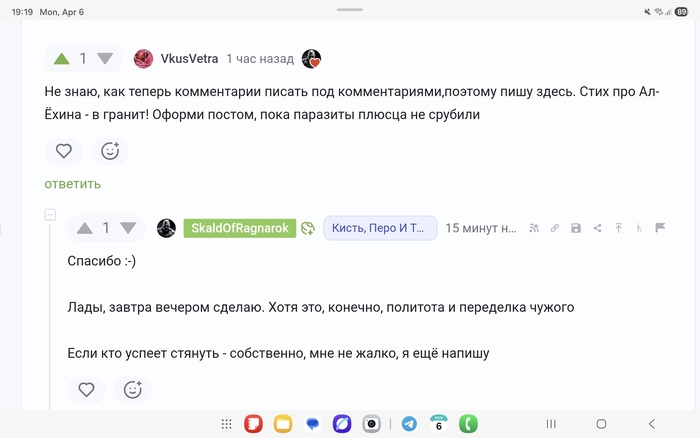Launch the yellow My Files app

coord(283,424)
